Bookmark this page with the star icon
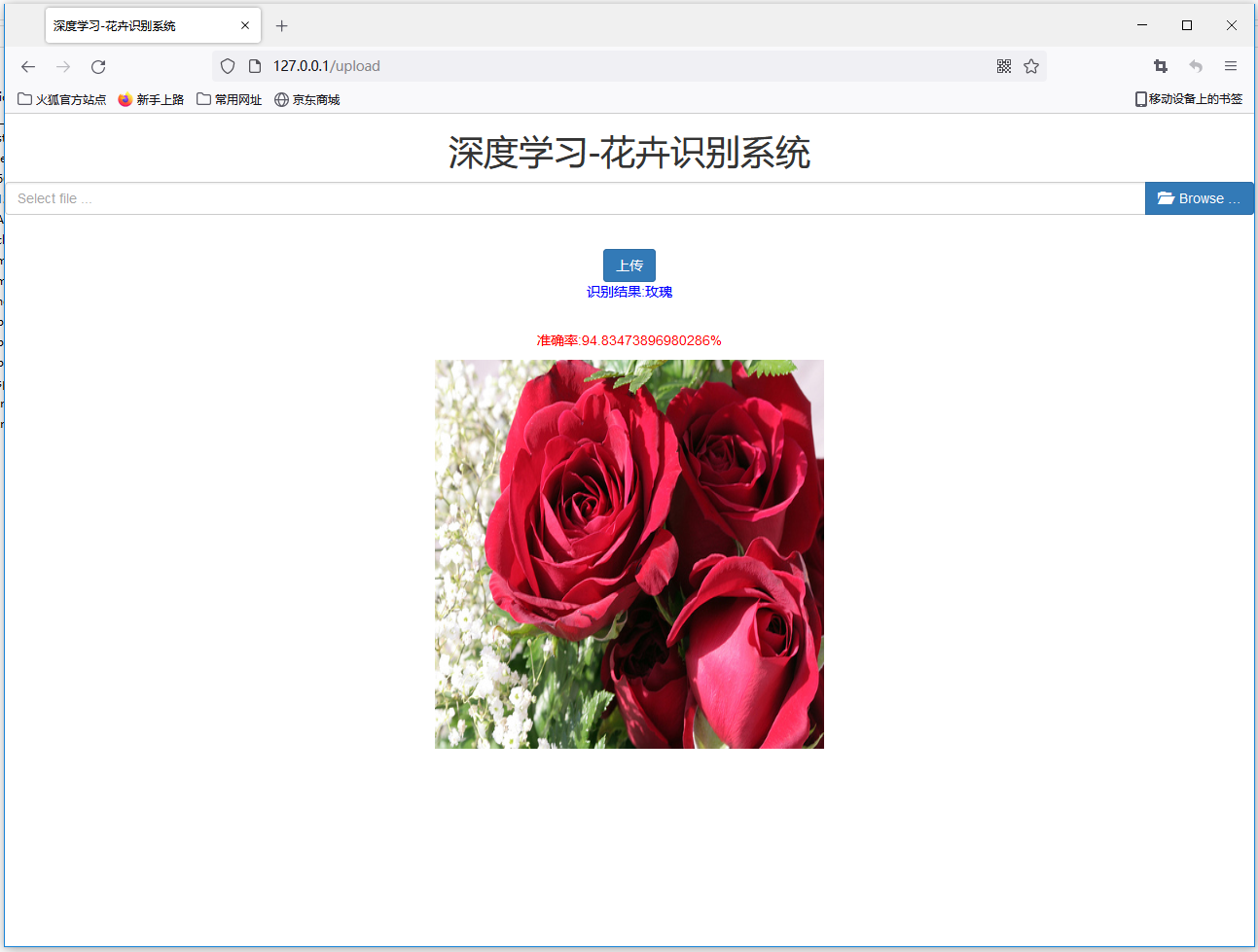1258x952 pixels. 1031,66
